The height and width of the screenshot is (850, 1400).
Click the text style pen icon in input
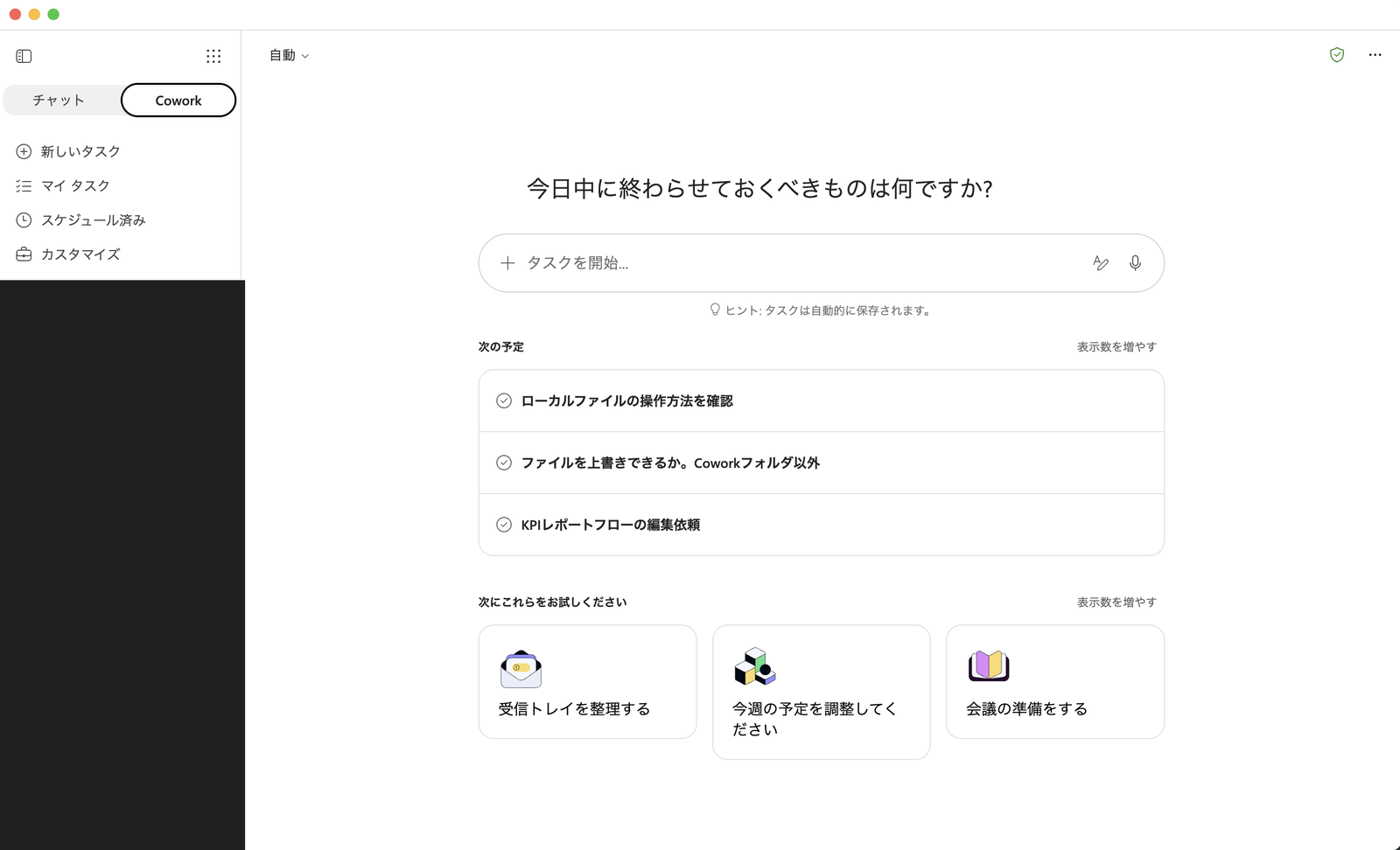coord(1101,262)
